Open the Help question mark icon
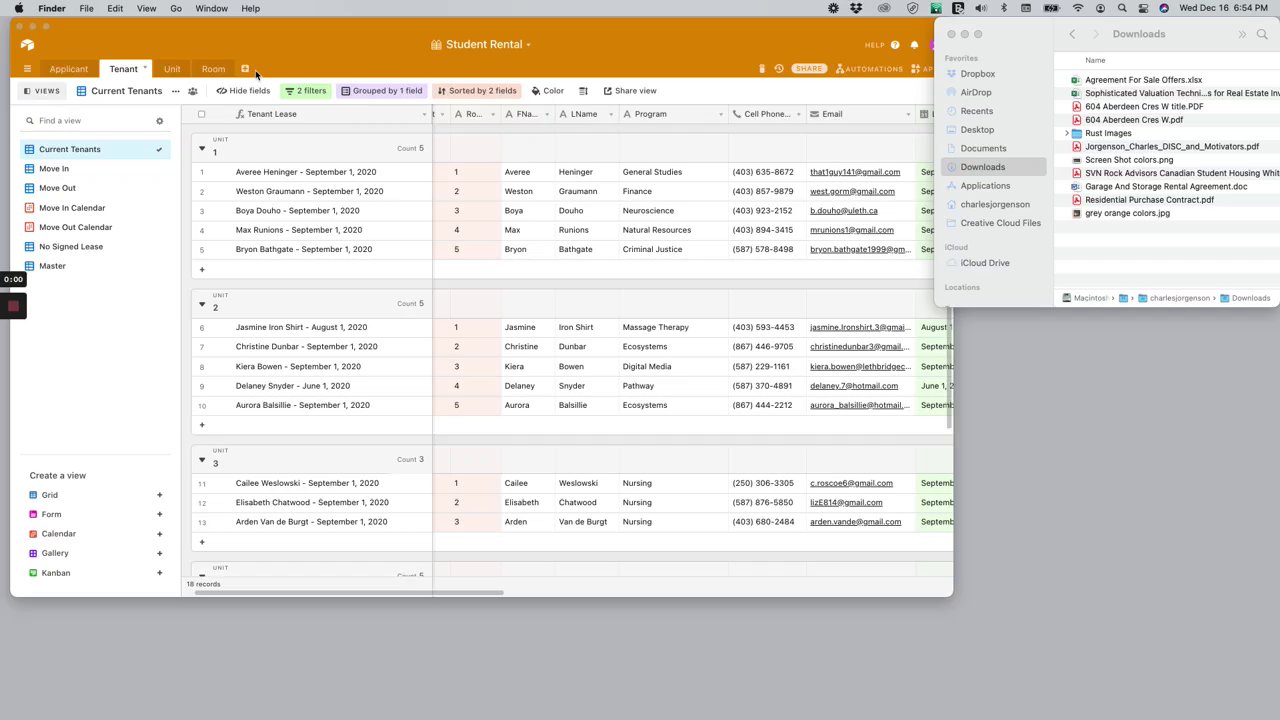Image resolution: width=1280 pixels, height=720 pixels. [895, 45]
